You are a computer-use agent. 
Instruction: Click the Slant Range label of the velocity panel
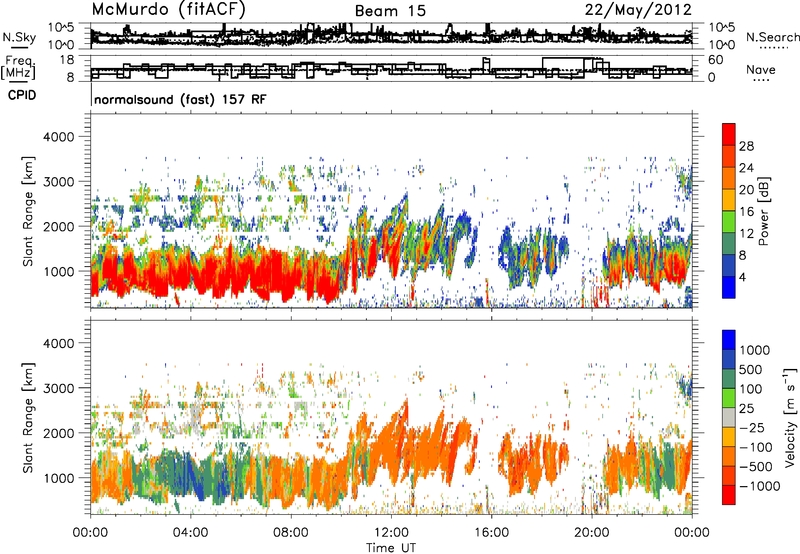pos(28,418)
